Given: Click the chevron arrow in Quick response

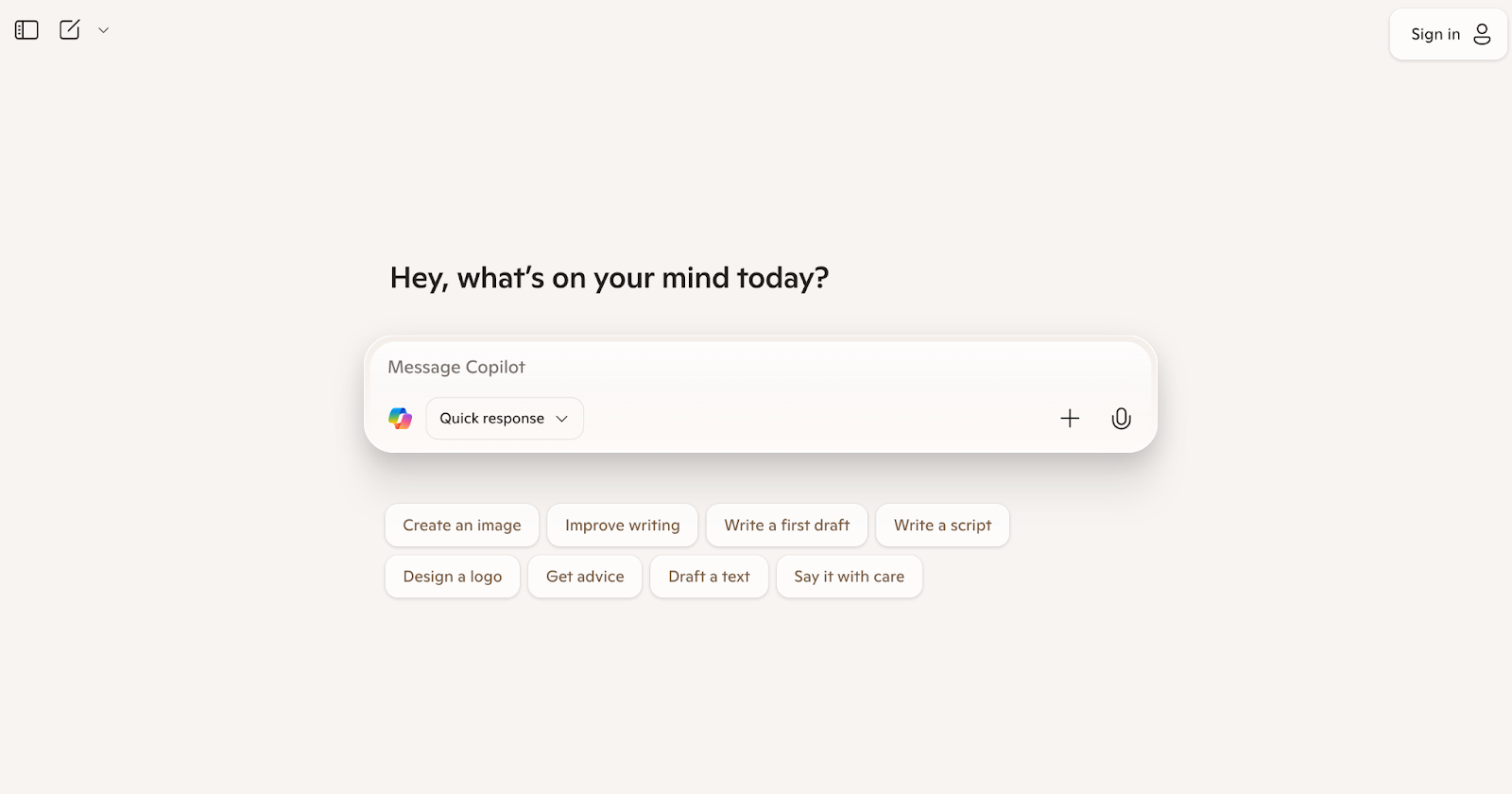Looking at the screenshot, I should point(561,419).
